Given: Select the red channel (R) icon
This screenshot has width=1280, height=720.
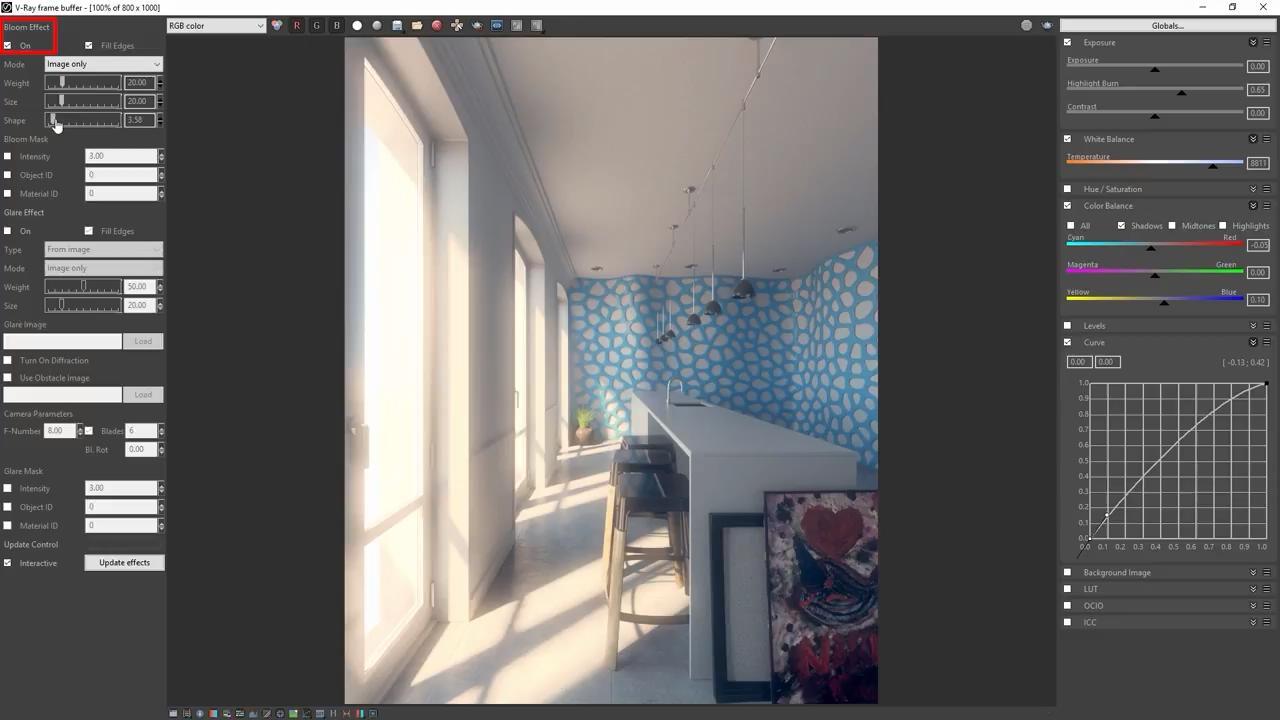Looking at the screenshot, I should [296, 25].
